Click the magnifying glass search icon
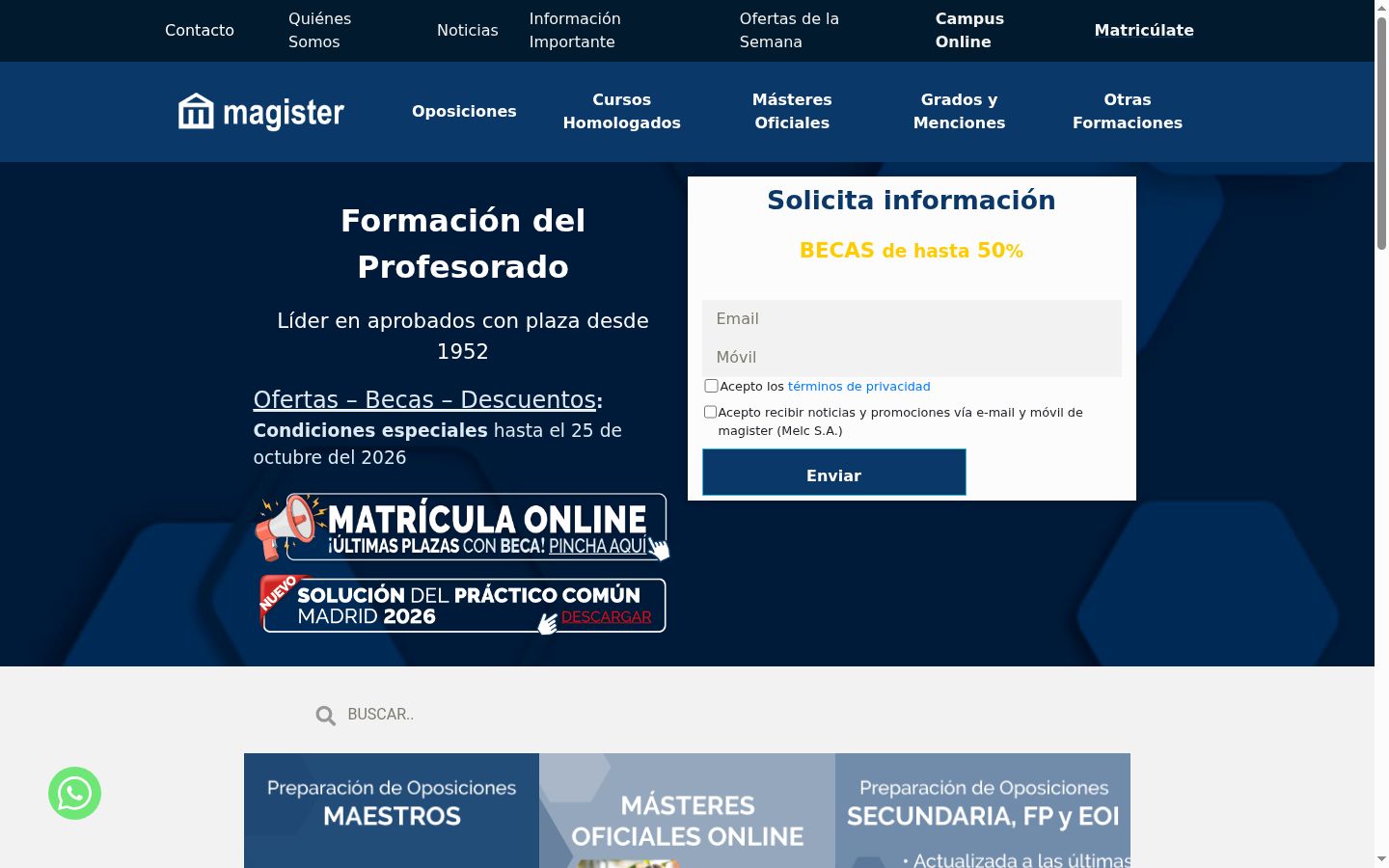Viewport: 1389px width, 868px height. (326, 715)
